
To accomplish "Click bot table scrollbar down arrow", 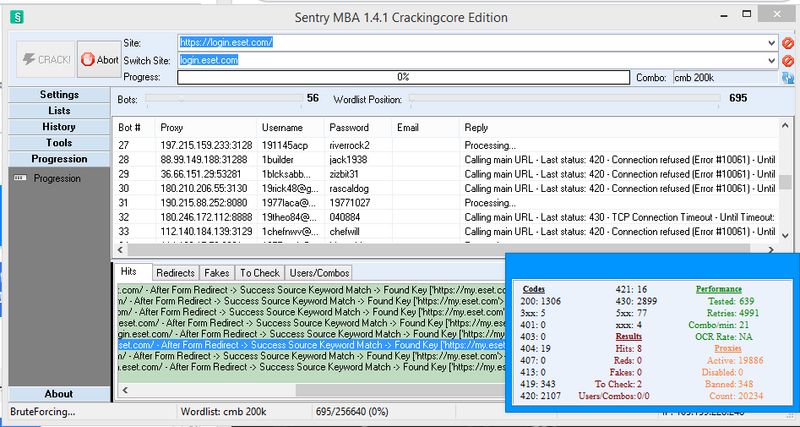I will (786, 235).
